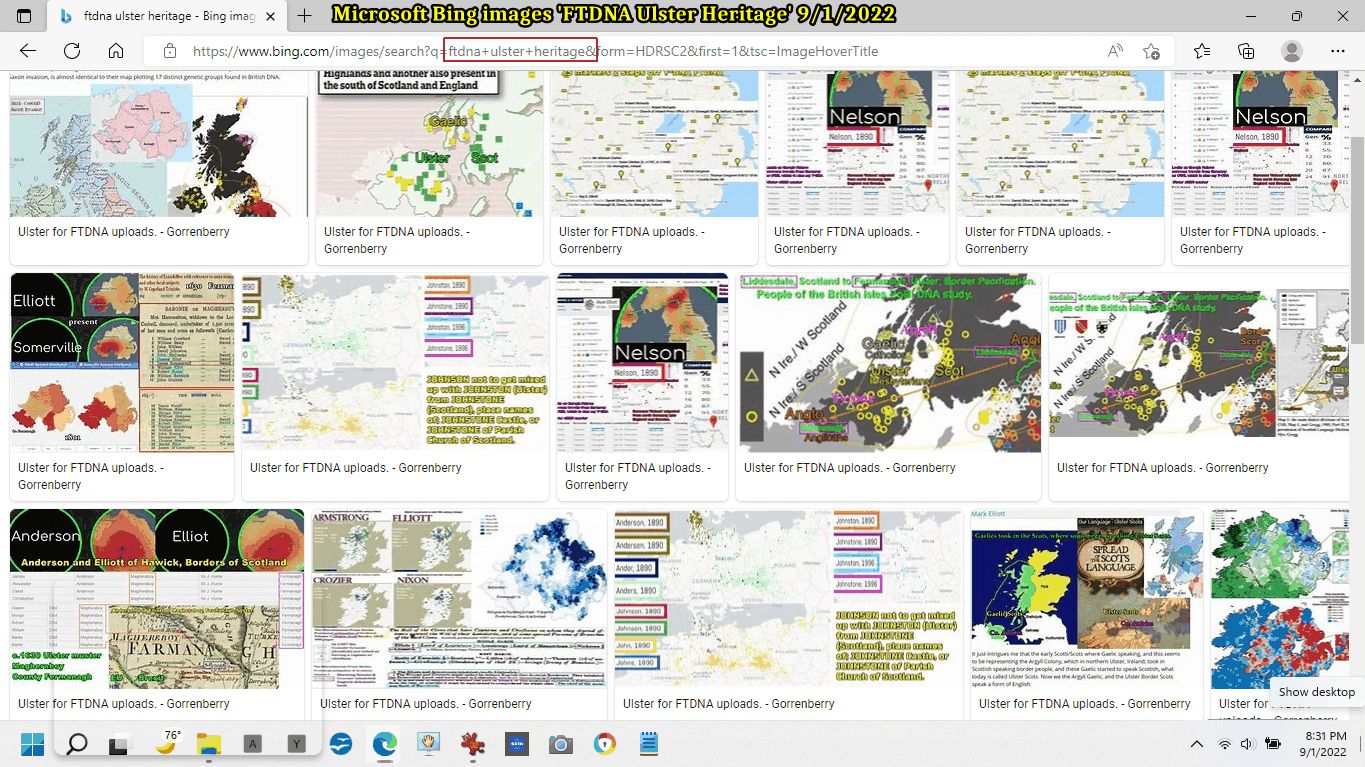Image resolution: width=1365 pixels, height=767 pixels.
Task: Add this page to favorites
Action: (x=1151, y=51)
